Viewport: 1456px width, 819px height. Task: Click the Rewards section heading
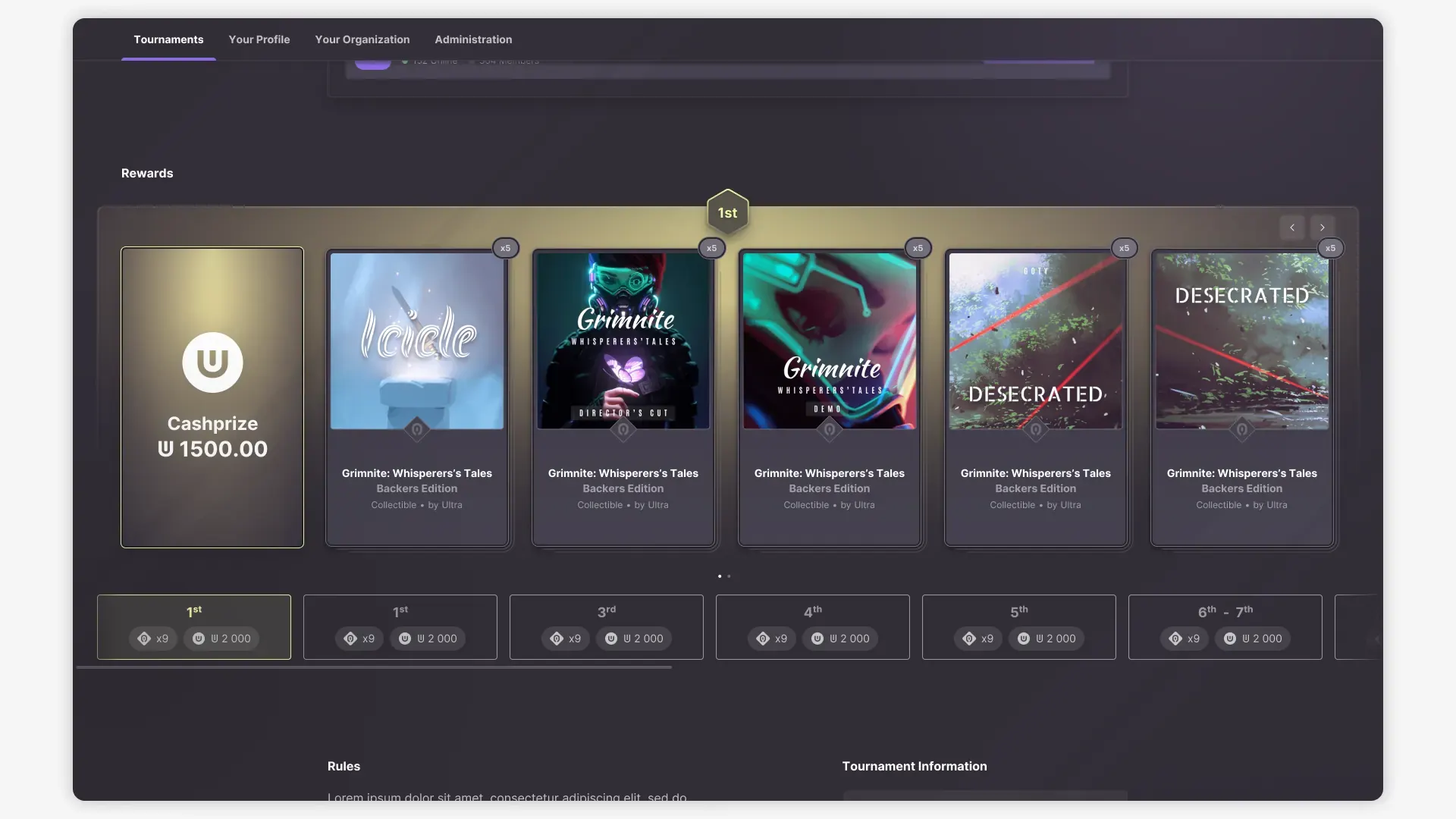point(147,173)
